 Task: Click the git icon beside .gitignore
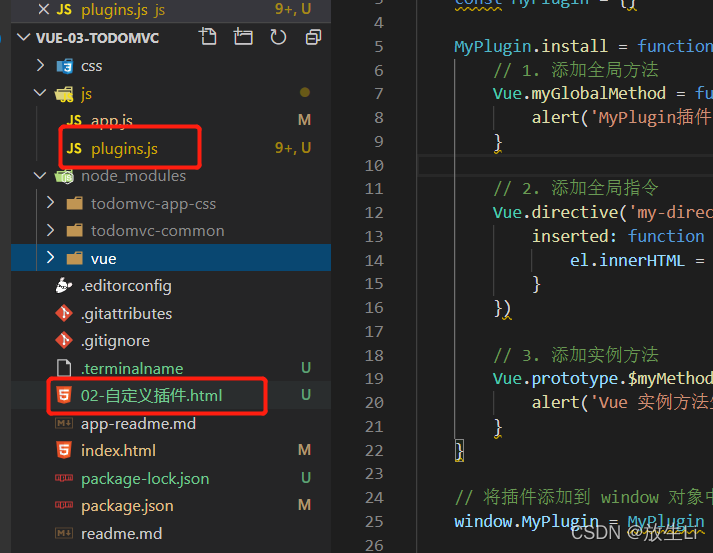[64, 341]
